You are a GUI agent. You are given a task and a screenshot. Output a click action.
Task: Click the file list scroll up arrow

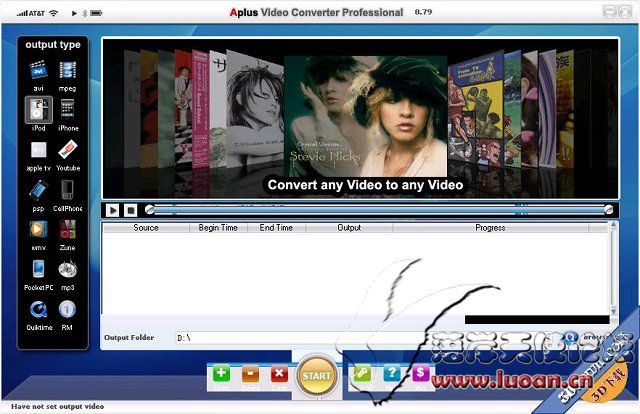[x=613, y=225]
